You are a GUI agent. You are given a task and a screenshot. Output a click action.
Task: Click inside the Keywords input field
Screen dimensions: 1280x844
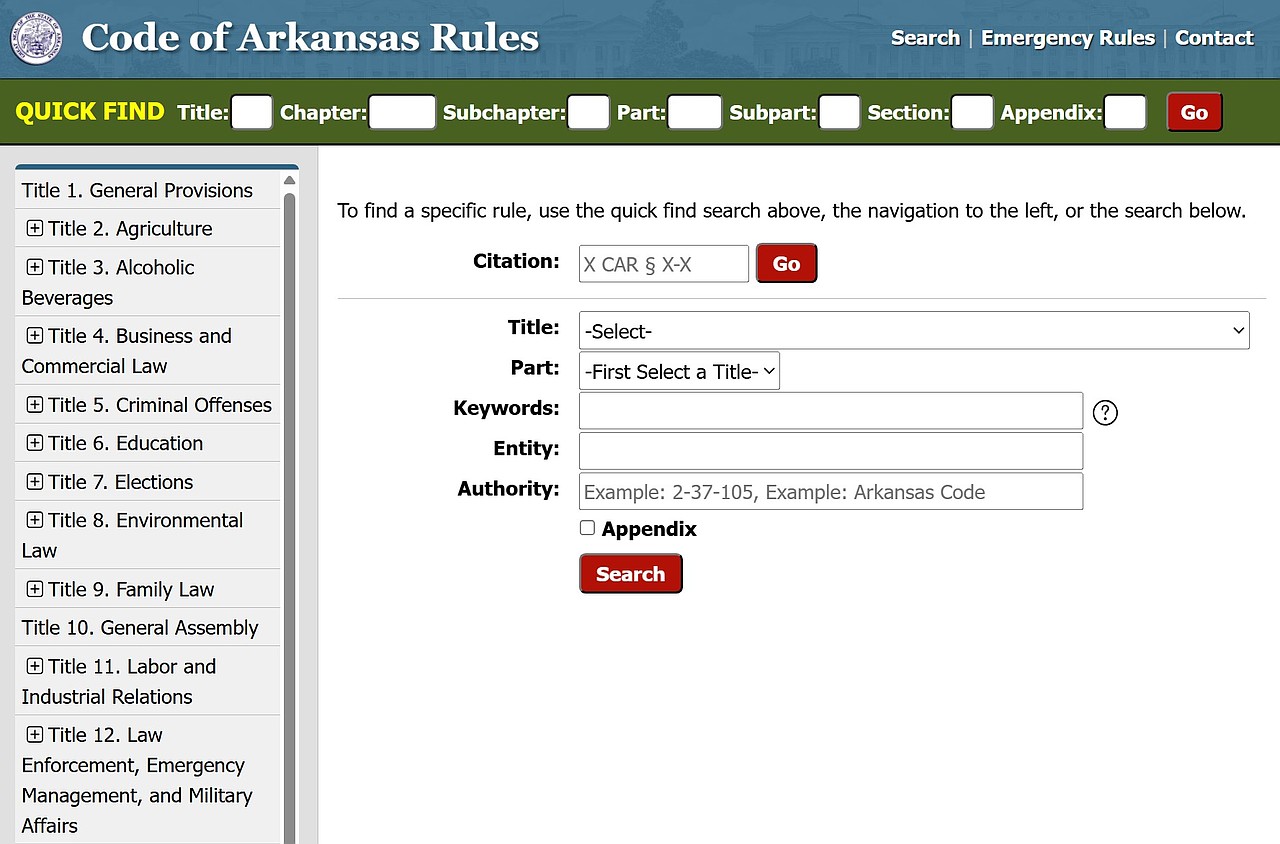(830, 410)
